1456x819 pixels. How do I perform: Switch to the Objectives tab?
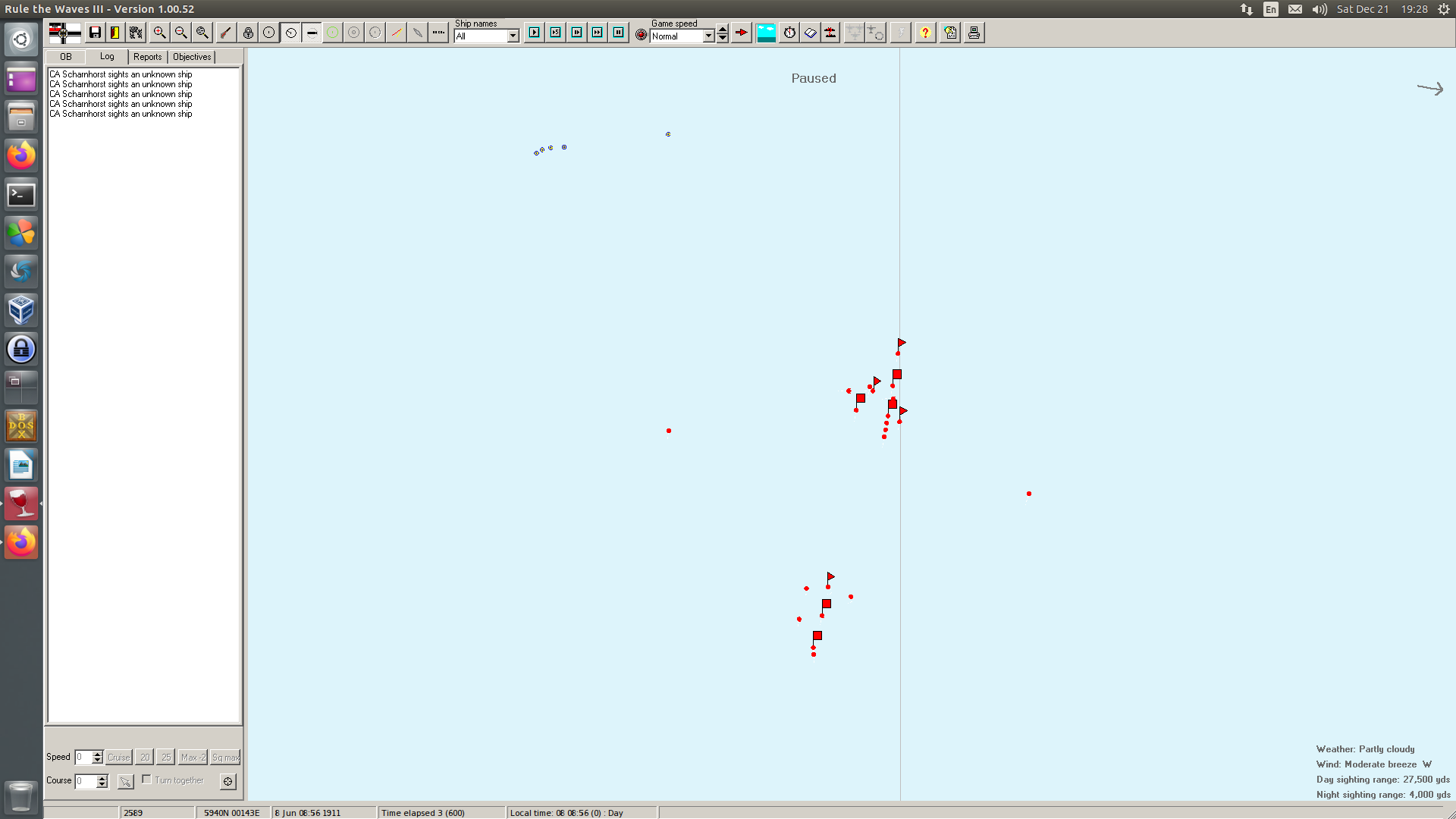tap(192, 57)
